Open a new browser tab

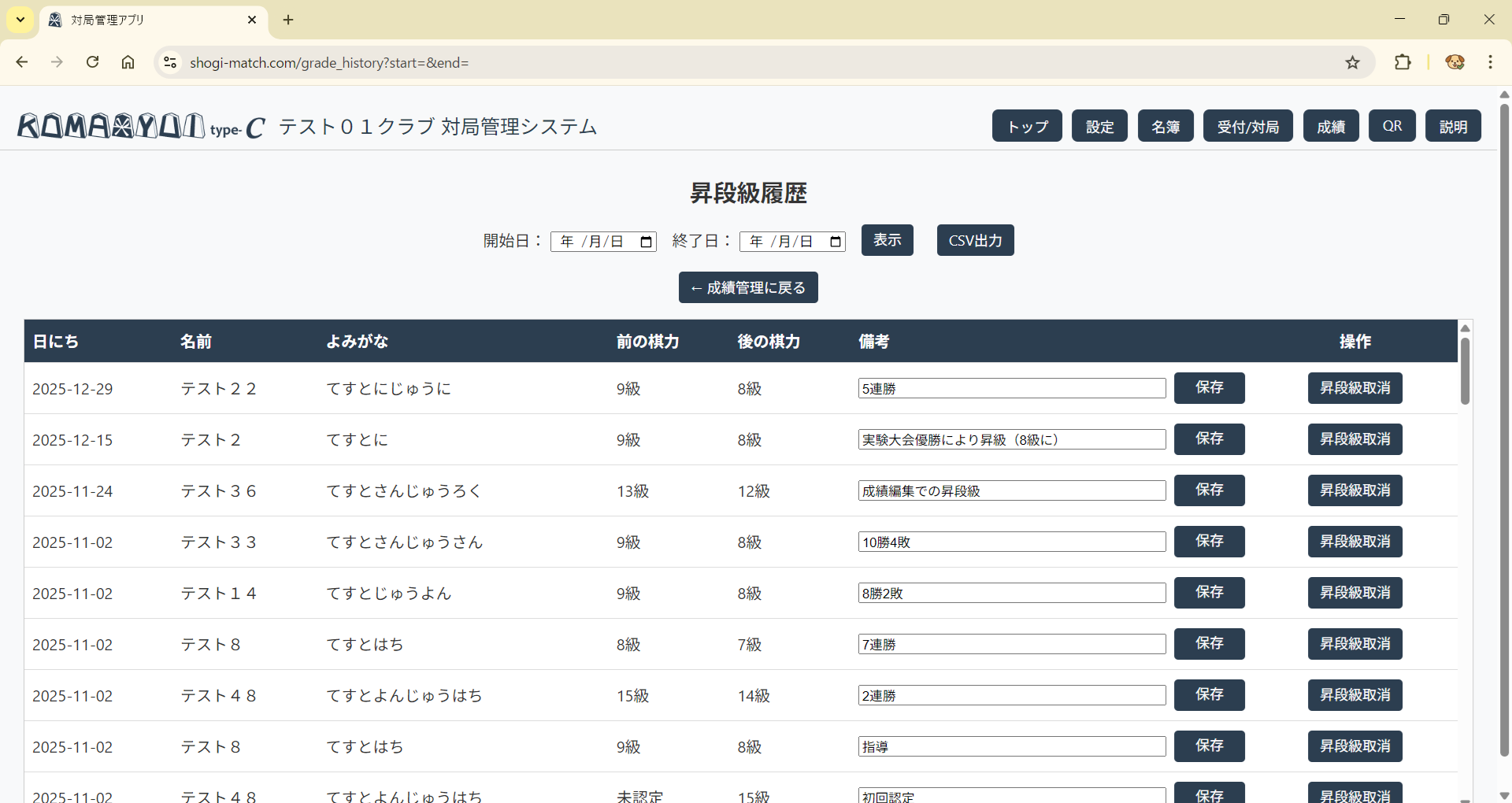coord(288,20)
